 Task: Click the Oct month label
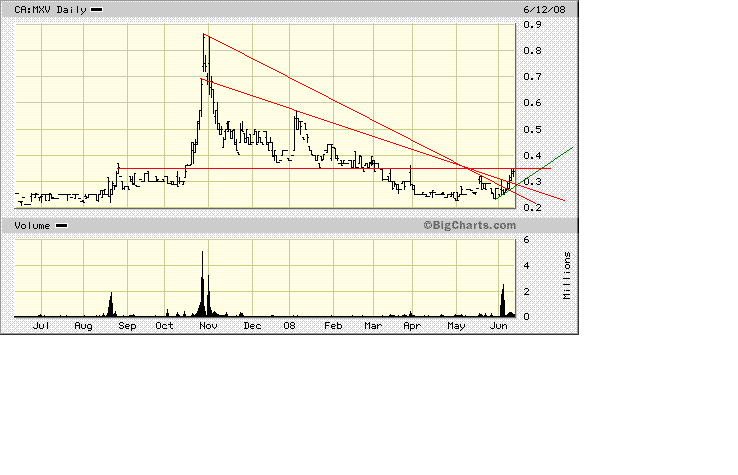click(164, 326)
